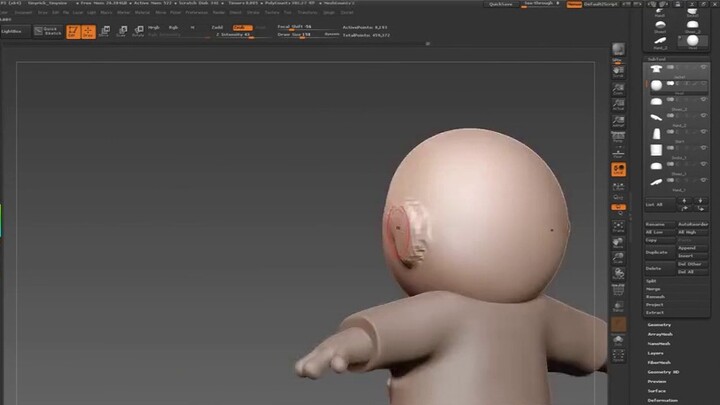The image size is (720, 405).
Task: Click the BPR render icon on right shelf
Action: click(x=619, y=49)
